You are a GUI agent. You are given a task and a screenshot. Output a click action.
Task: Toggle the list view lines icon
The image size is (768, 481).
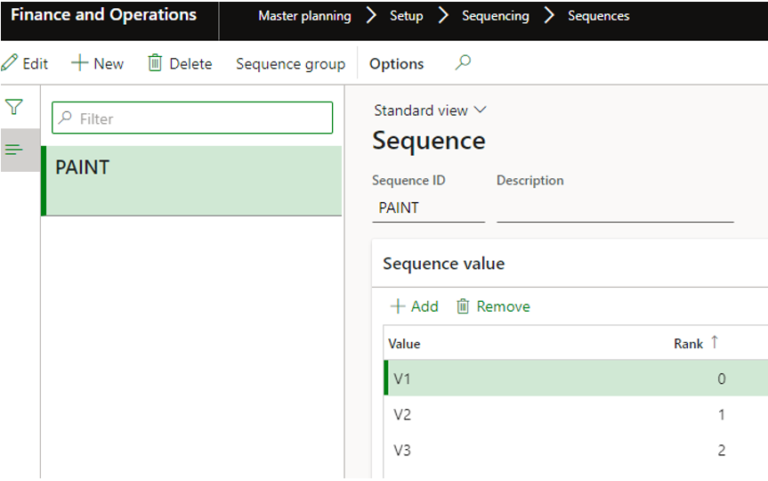(14, 150)
